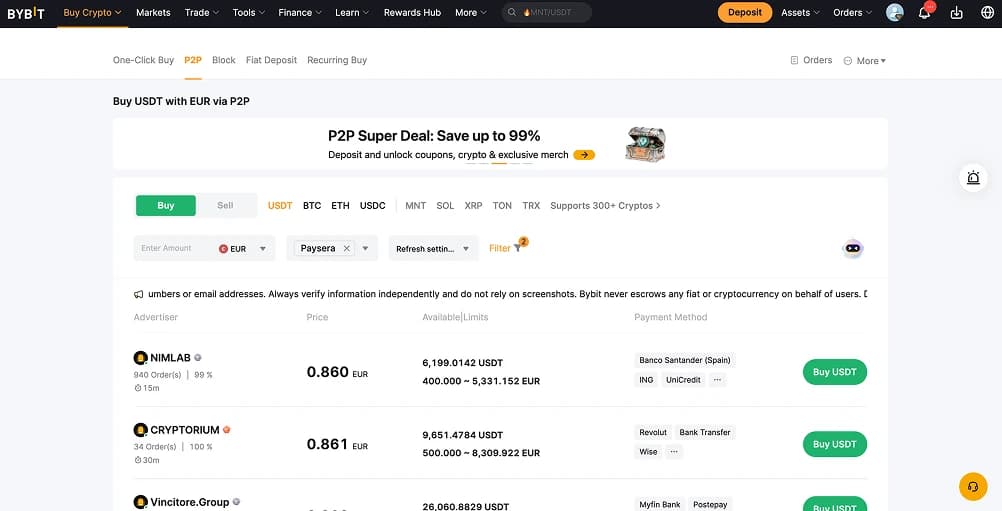The height and width of the screenshot is (511, 1002).
Task: Select USDT coin
Action: (280, 206)
